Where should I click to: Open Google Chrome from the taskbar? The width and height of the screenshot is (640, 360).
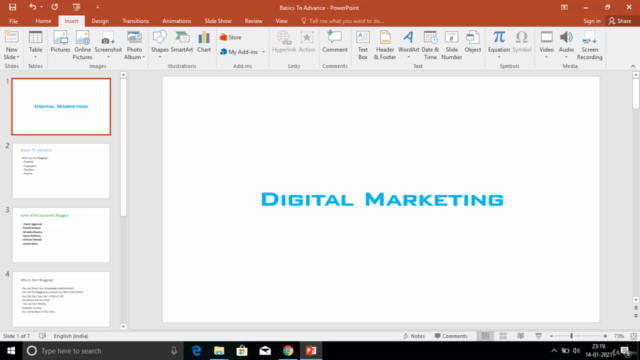click(x=288, y=351)
